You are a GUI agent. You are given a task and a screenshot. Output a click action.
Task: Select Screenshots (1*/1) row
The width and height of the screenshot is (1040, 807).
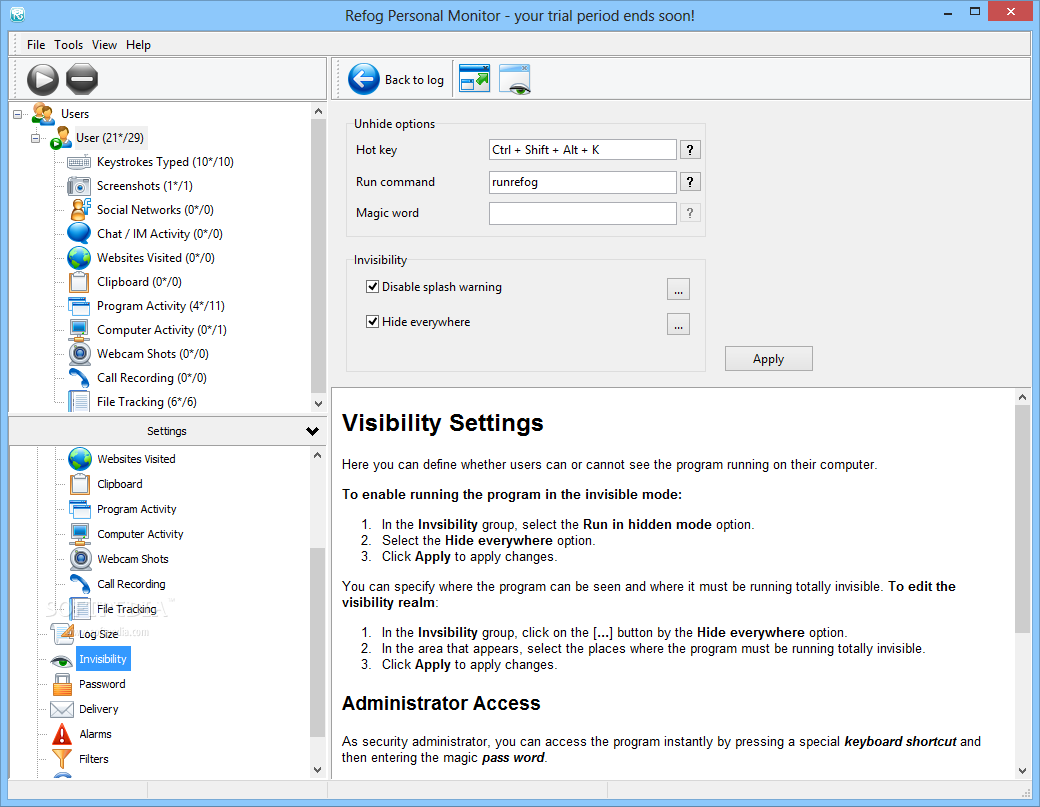coord(145,186)
